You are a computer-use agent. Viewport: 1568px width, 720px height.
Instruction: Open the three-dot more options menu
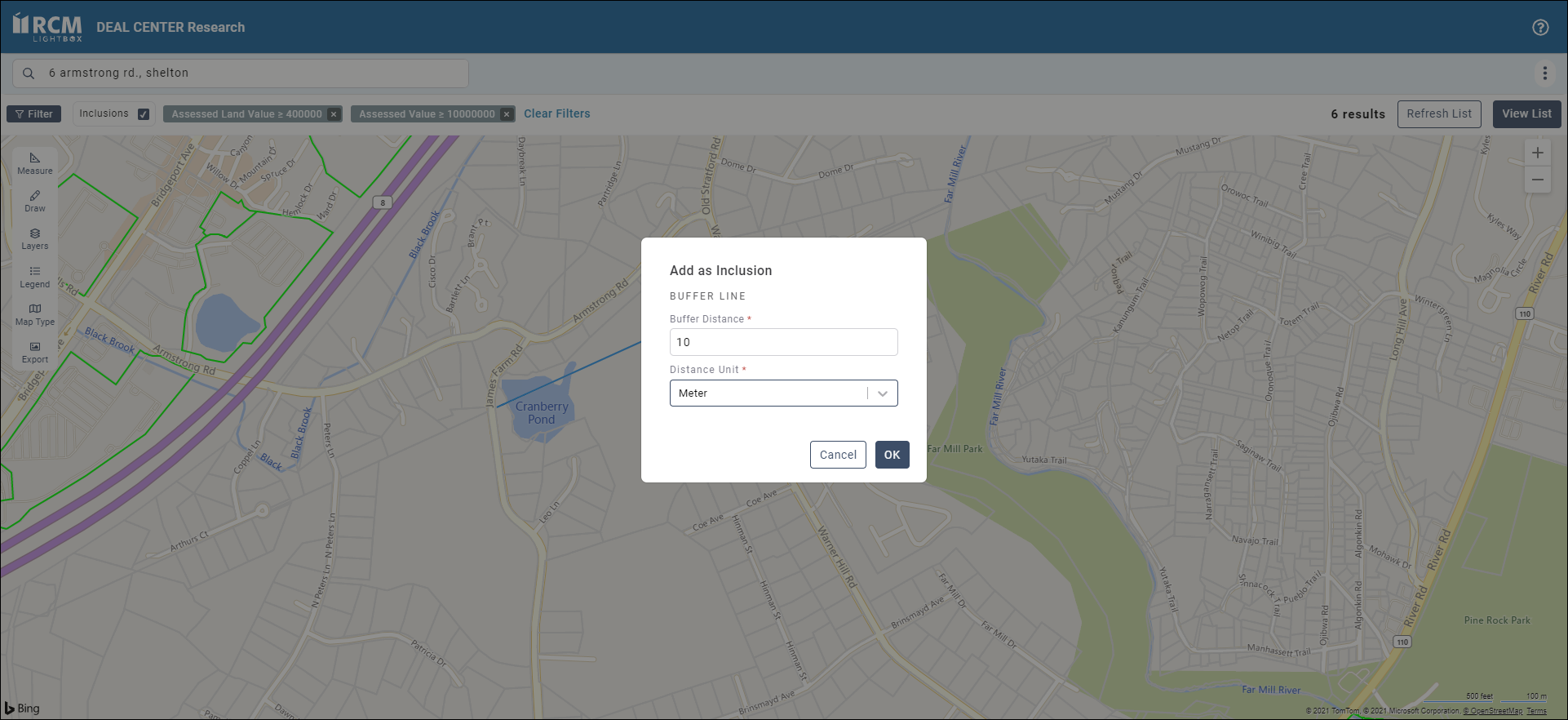pyautogui.click(x=1545, y=73)
